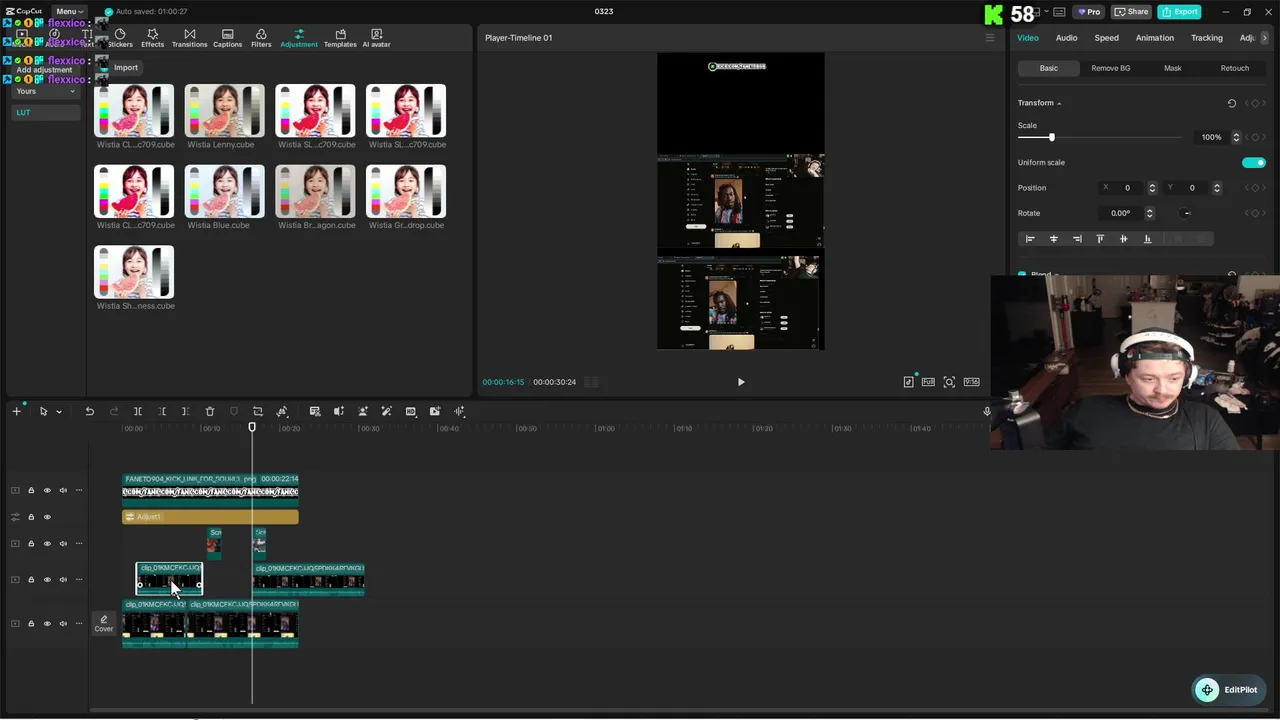The height and width of the screenshot is (720, 1280).
Task: Reset the Transform settings
Action: click(1232, 103)
